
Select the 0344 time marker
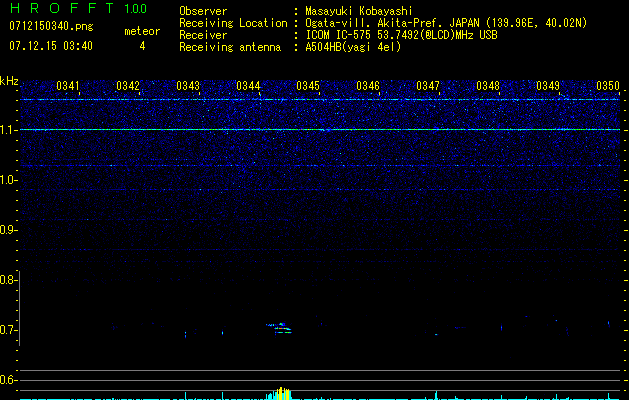pyautogui.click(x=248, y=86)
